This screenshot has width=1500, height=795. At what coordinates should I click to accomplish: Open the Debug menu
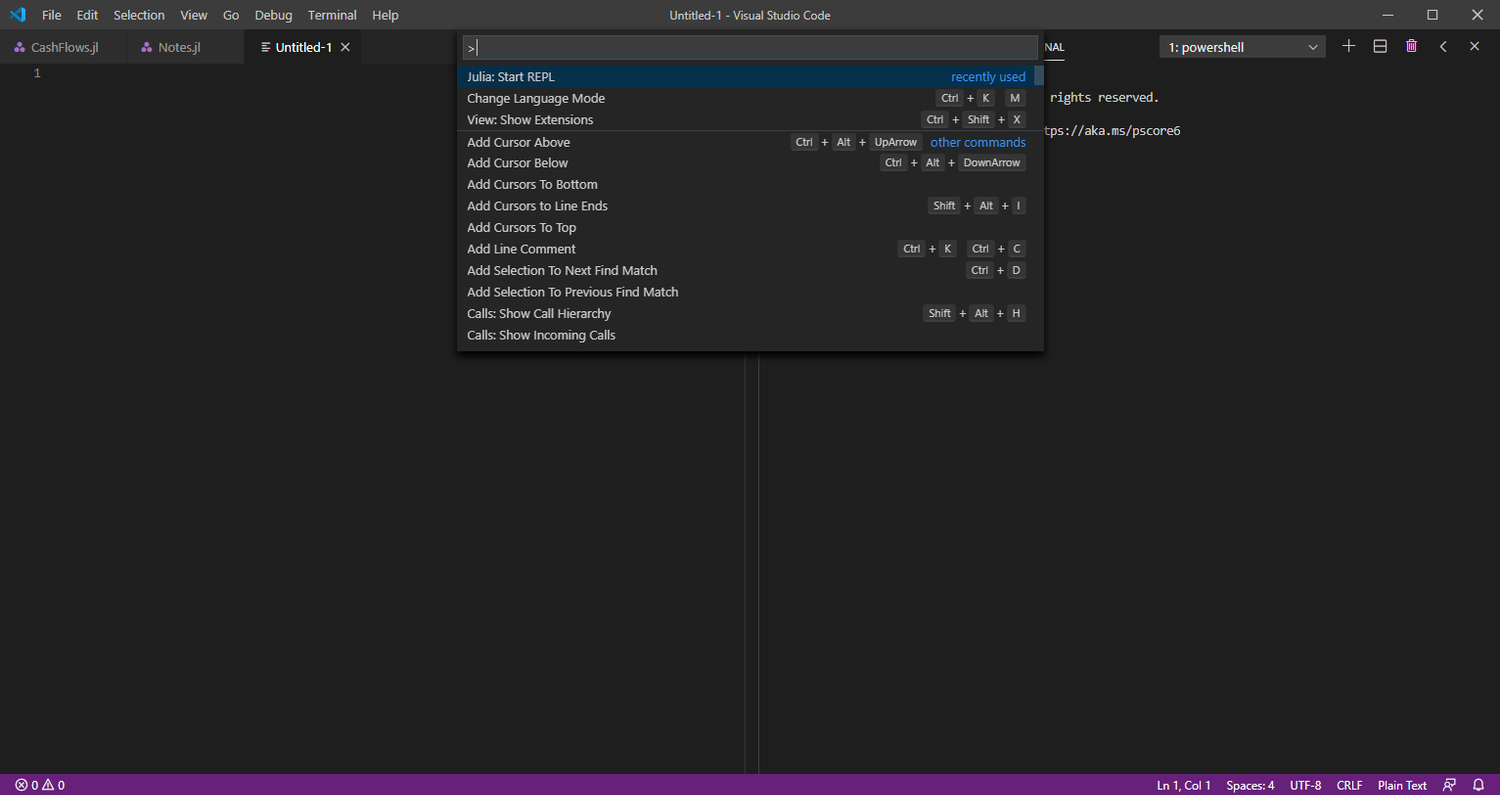coord(274,15)
